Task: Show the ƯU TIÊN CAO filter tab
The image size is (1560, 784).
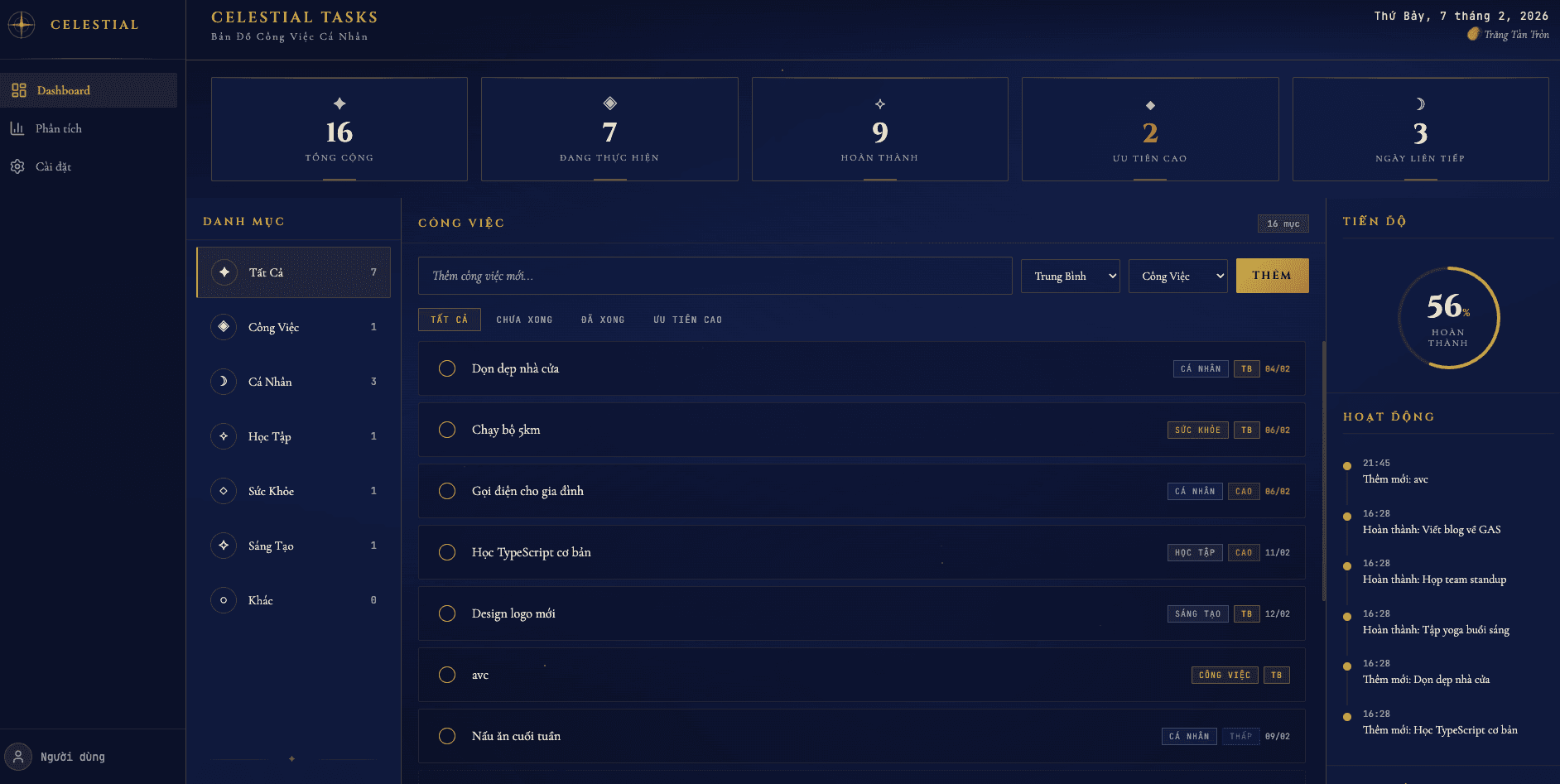Action: (687, 320)
